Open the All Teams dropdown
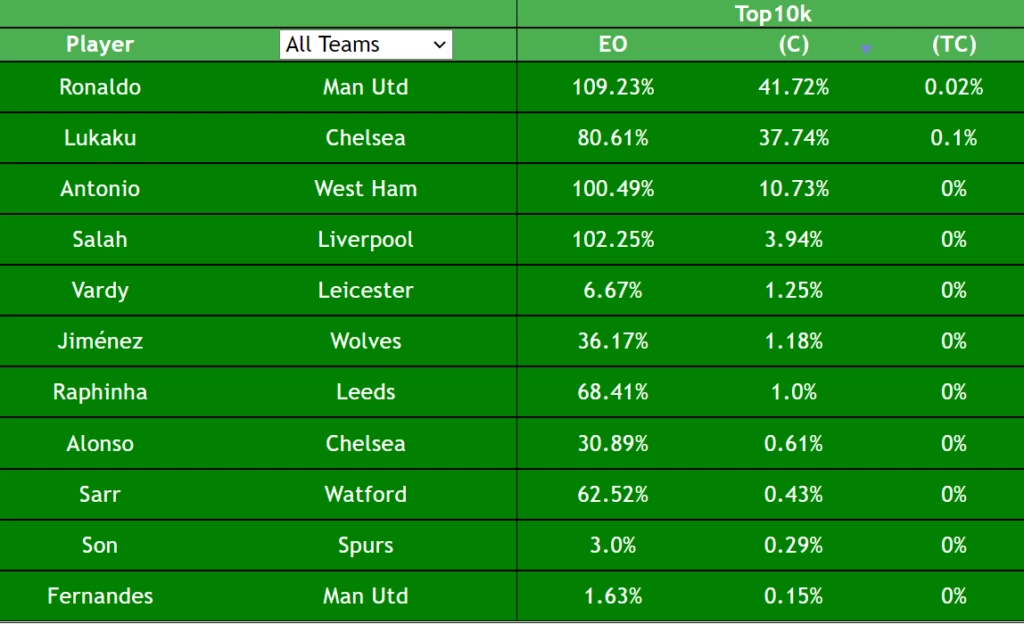Viewport: 1024px width, 624px height. pos(366,44)
